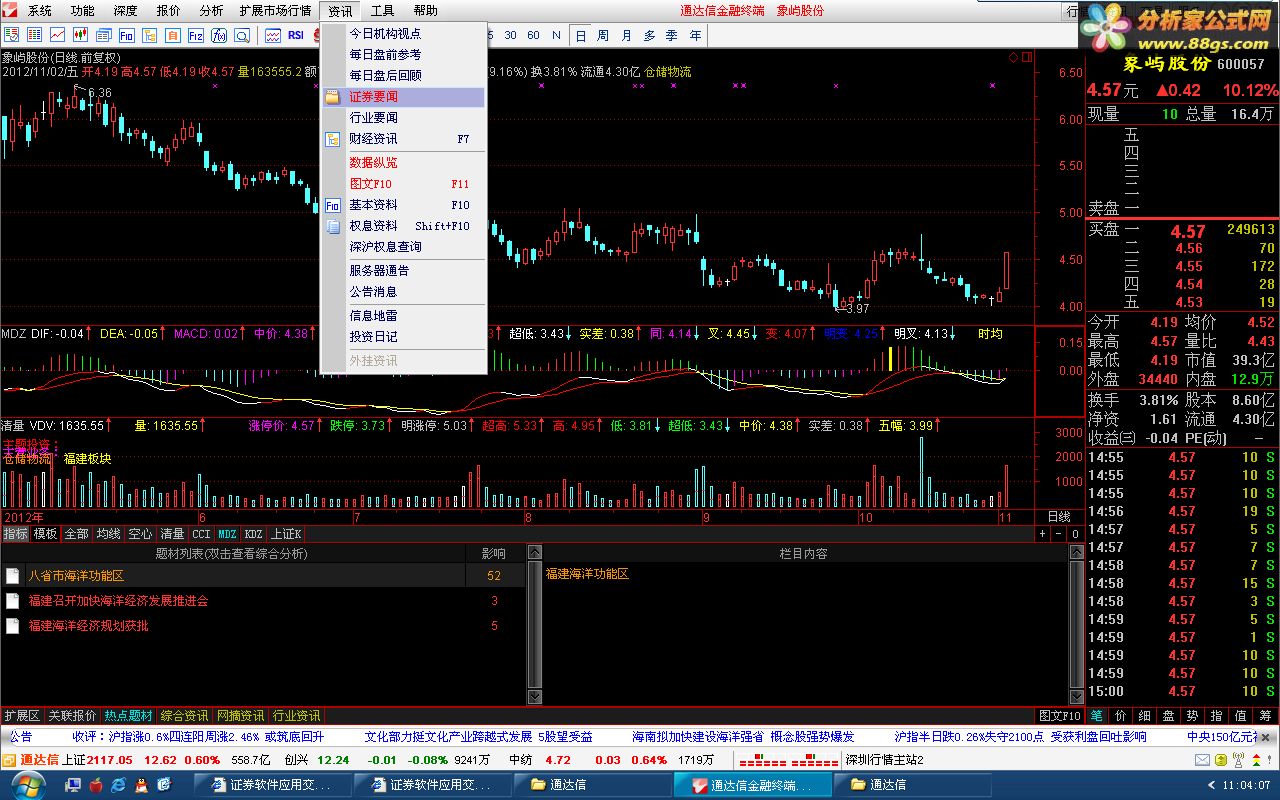
Task: Select the 季 quarterly period
Action: pyautogui.click(x=672, y=35)
